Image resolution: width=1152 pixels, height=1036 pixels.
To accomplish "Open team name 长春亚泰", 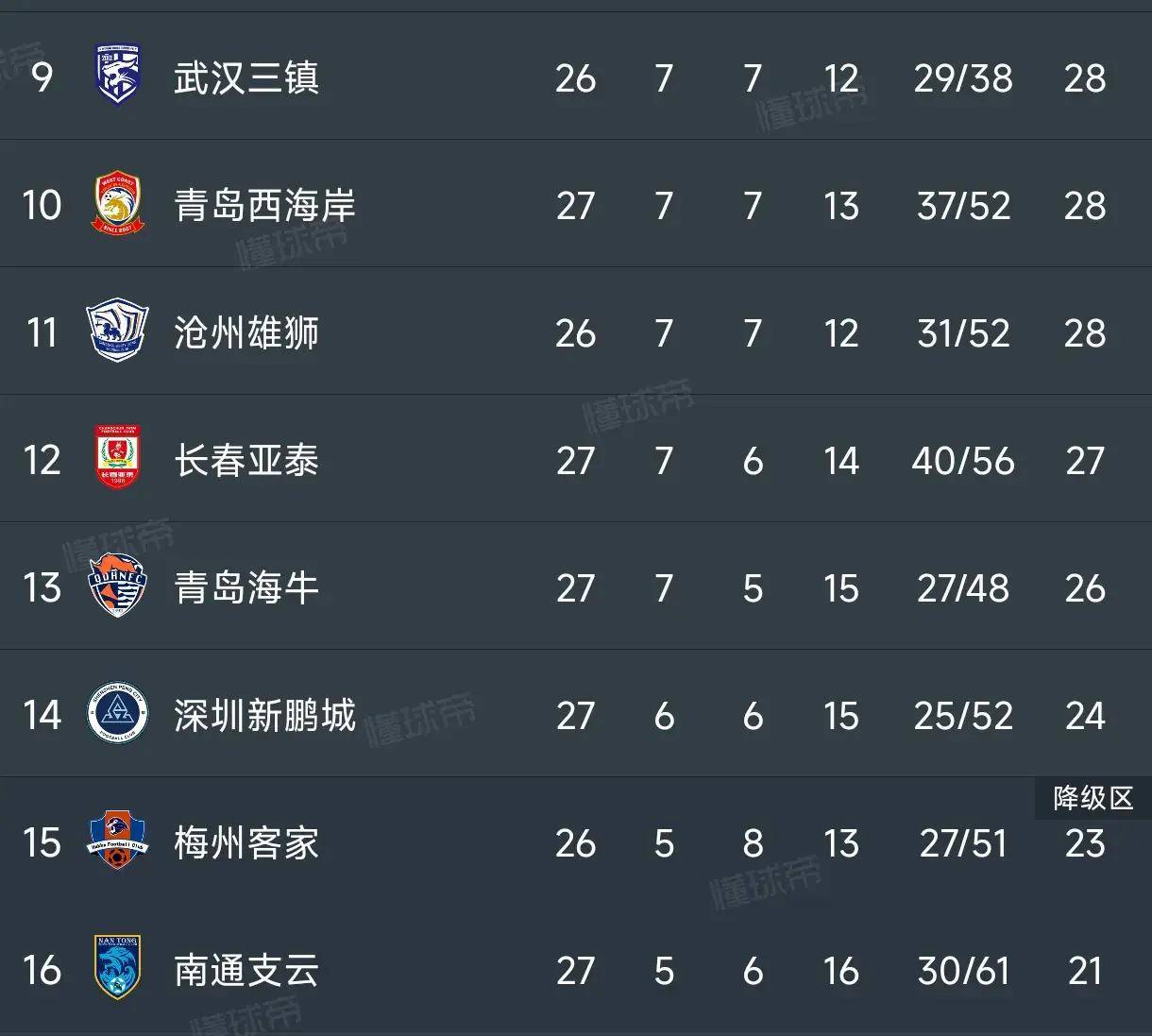I will 246,460.
